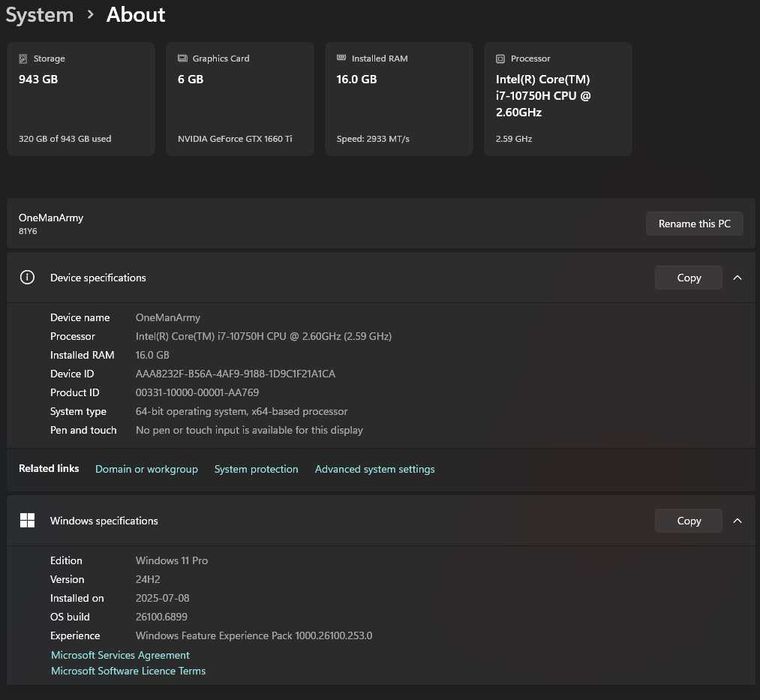760x700 pixels.
Task: Click the Installed RAM icon
Action: (341, 58)
